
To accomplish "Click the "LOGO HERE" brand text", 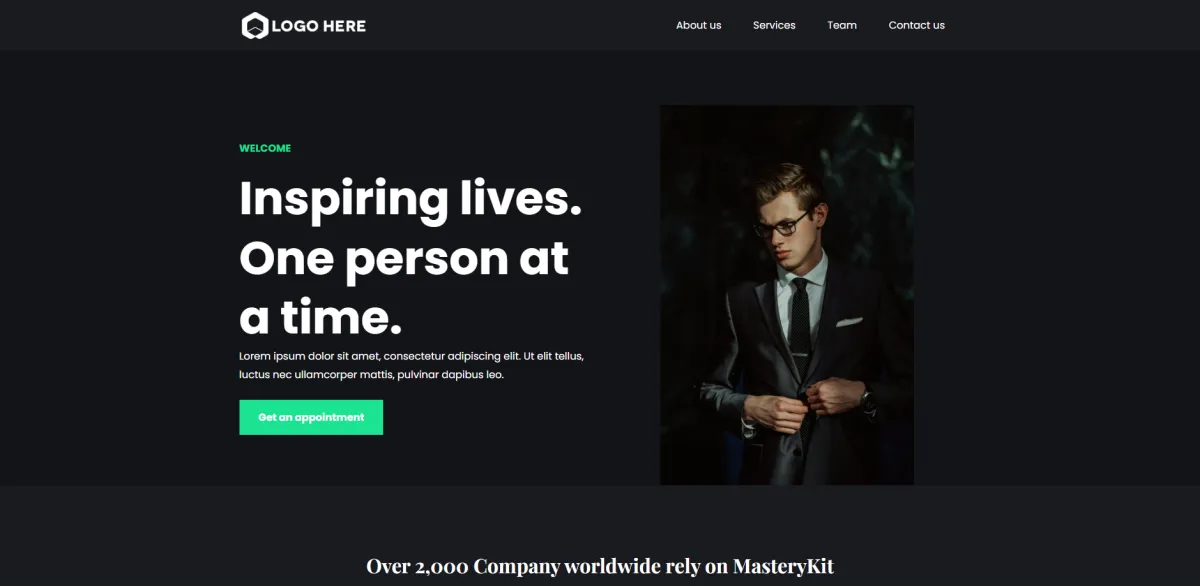I will [x=318, y=26].
